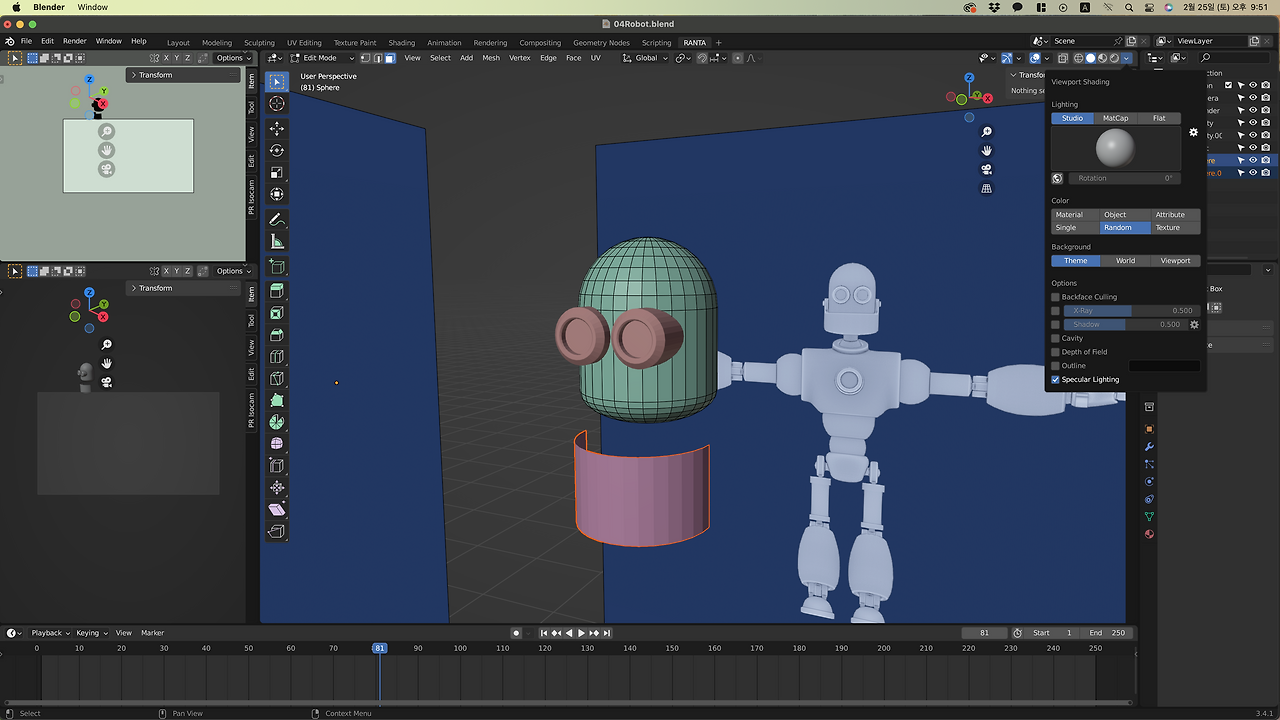Disable the Specular Lighting checkbox
The image size is (1280, 720).
(x=1055, y=380)
